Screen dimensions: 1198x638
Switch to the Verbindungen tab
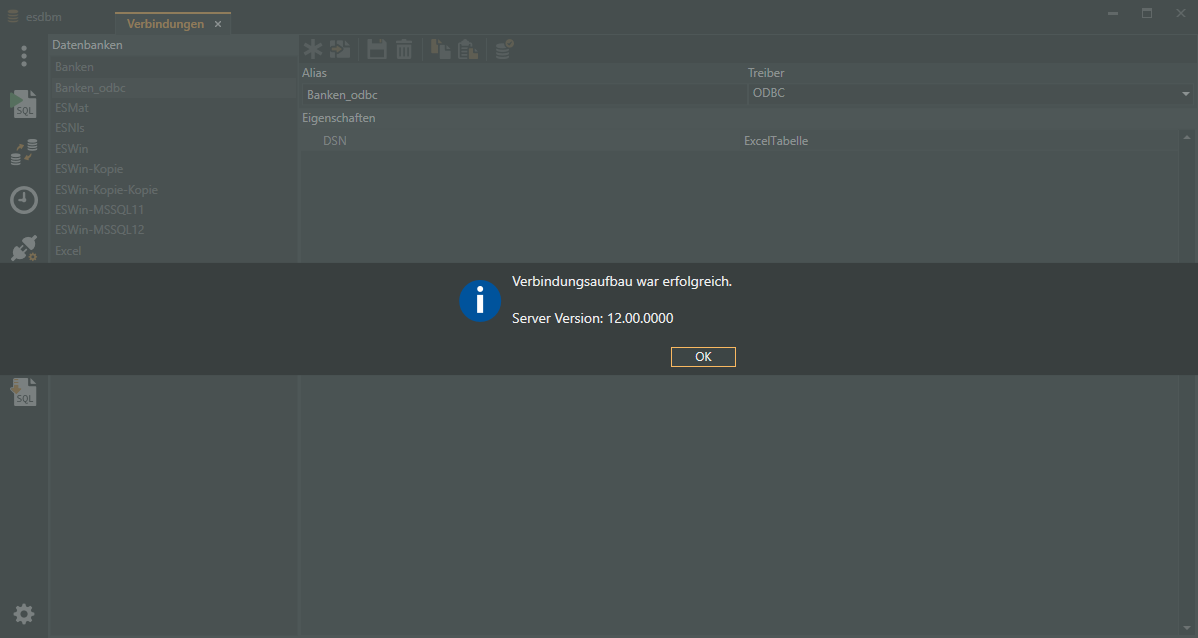(165, 24)
